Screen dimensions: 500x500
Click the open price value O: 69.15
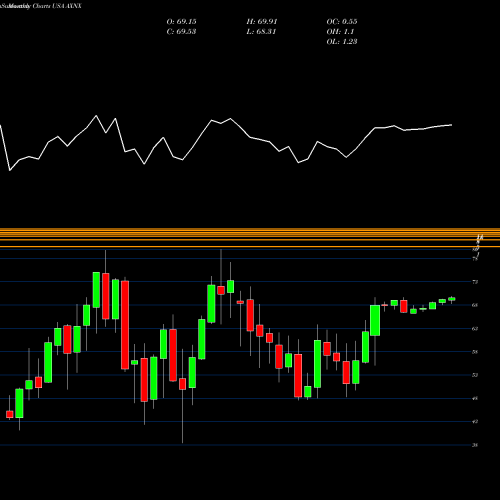coord(181,22)
